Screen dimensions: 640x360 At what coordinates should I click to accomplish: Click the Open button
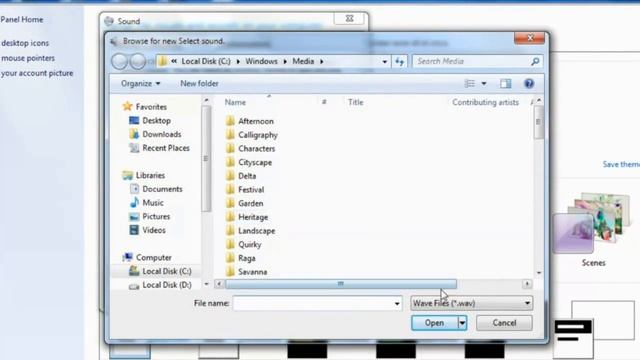click(x=434, y=323)
